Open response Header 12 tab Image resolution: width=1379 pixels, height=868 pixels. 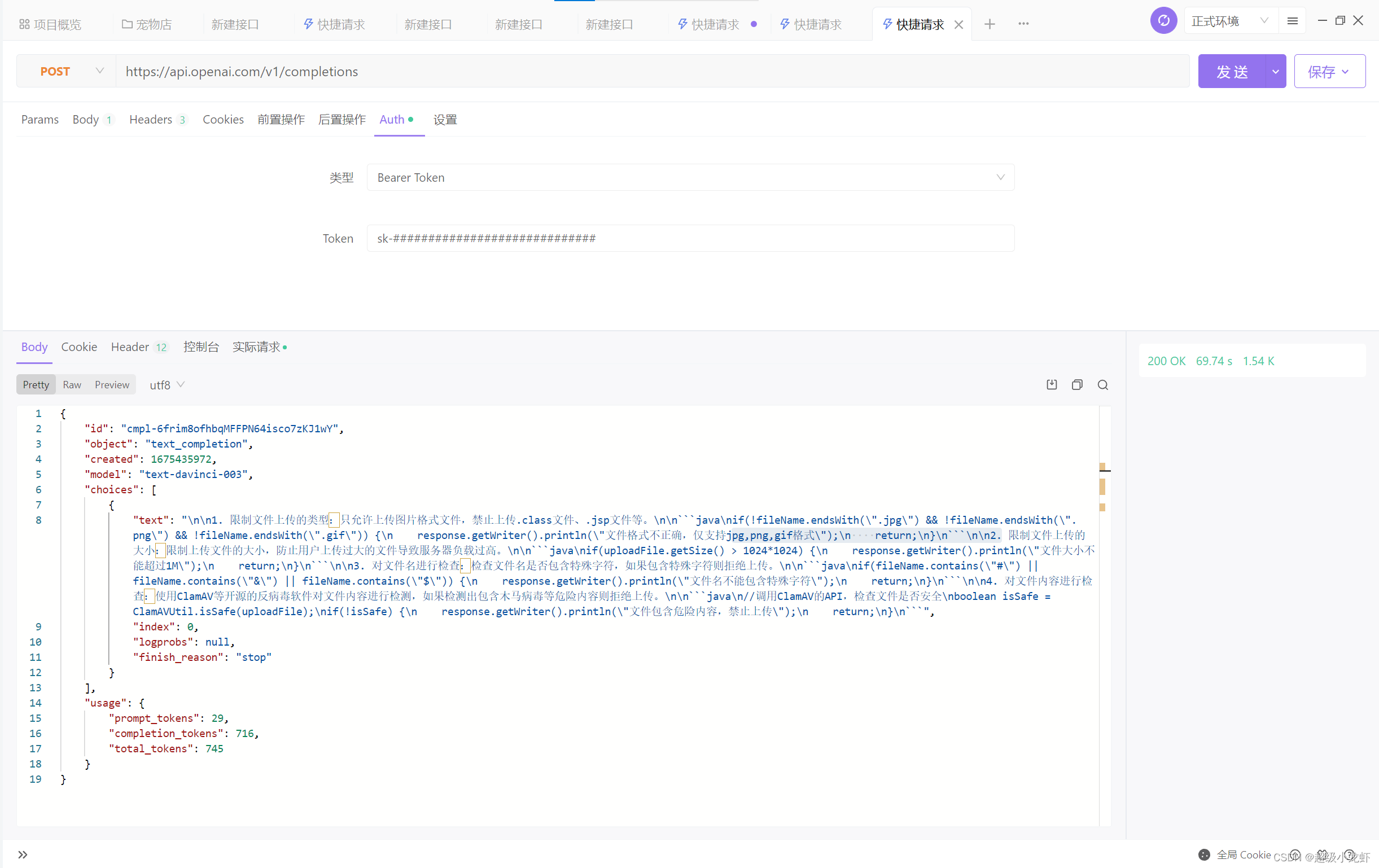click(139, 347)
